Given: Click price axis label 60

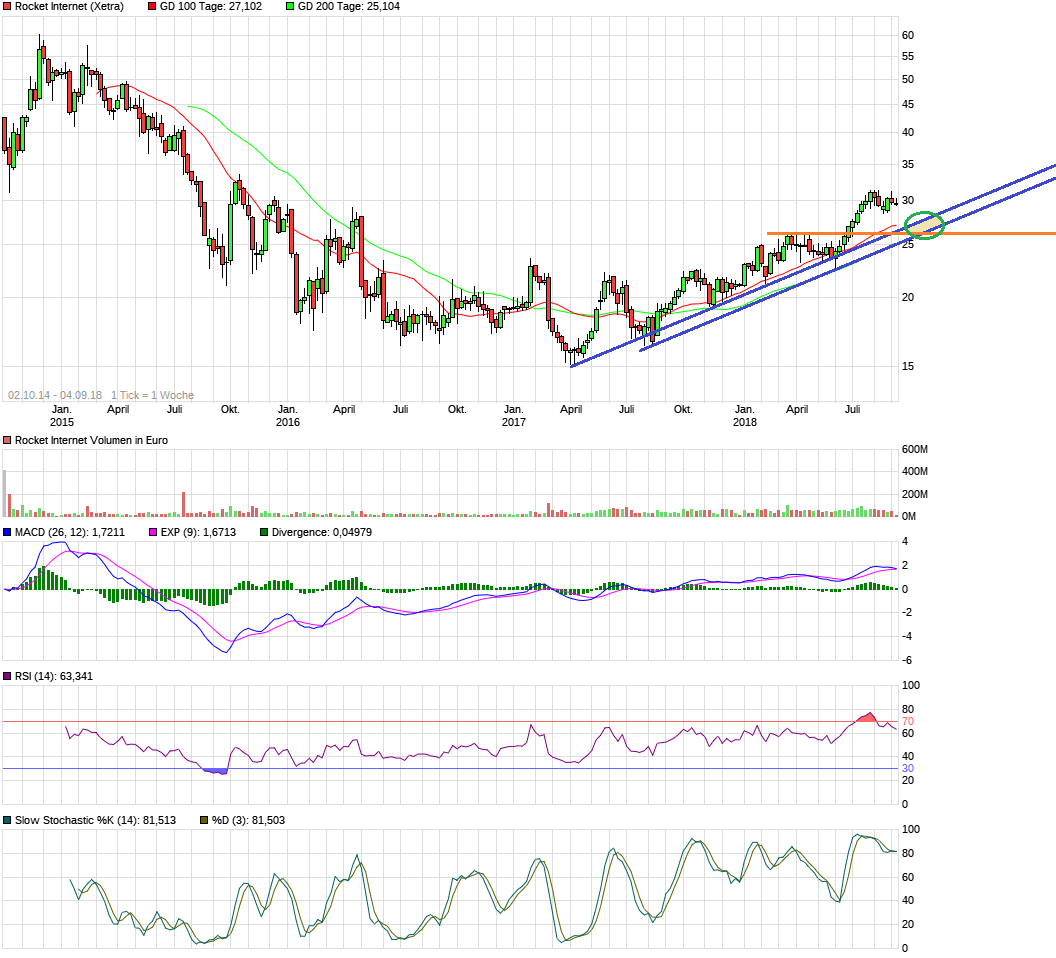Looking at the screenshot, I should pos(908,36).
